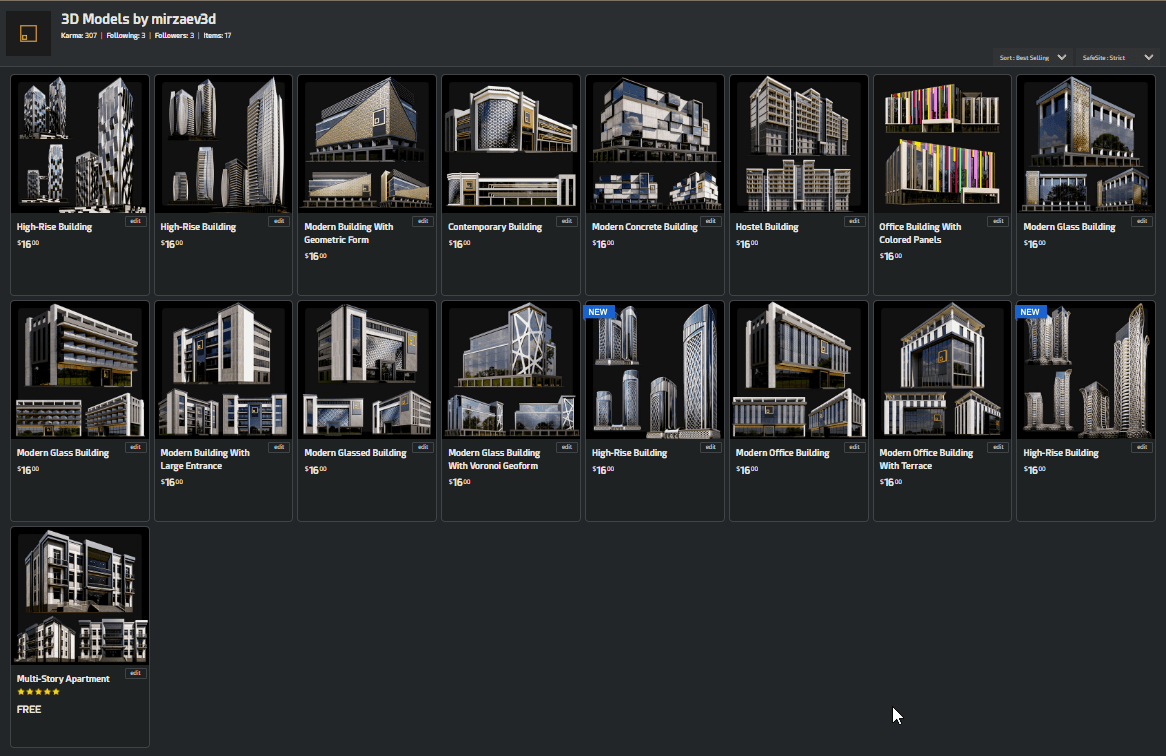Screen dimensions: 1166x756
Task: Click the $16 price under Modern Concrete Building
Action: [603, 244]
